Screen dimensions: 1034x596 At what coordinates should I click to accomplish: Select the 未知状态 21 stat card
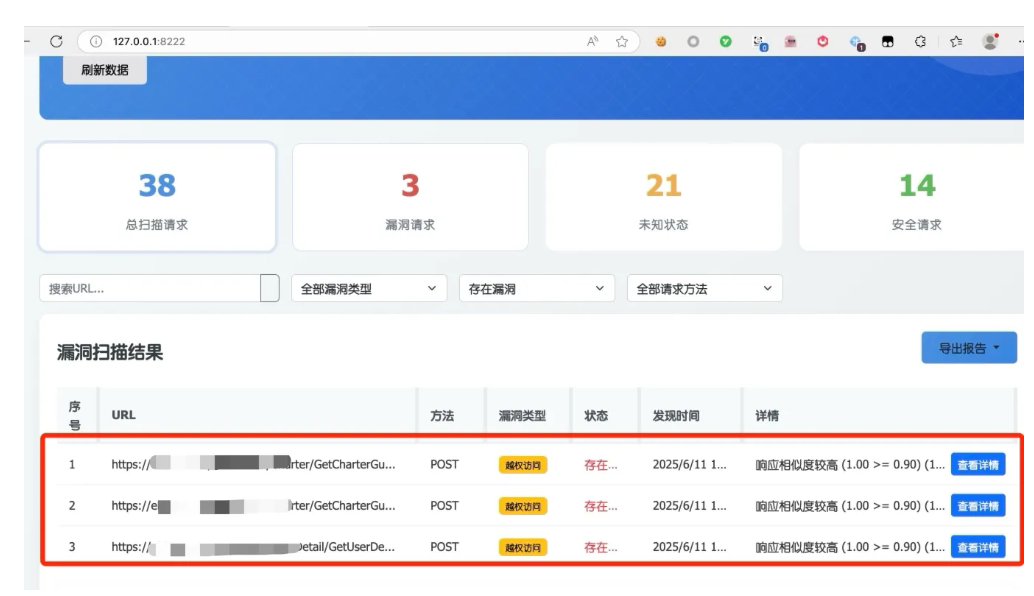(x=663, y=197)
